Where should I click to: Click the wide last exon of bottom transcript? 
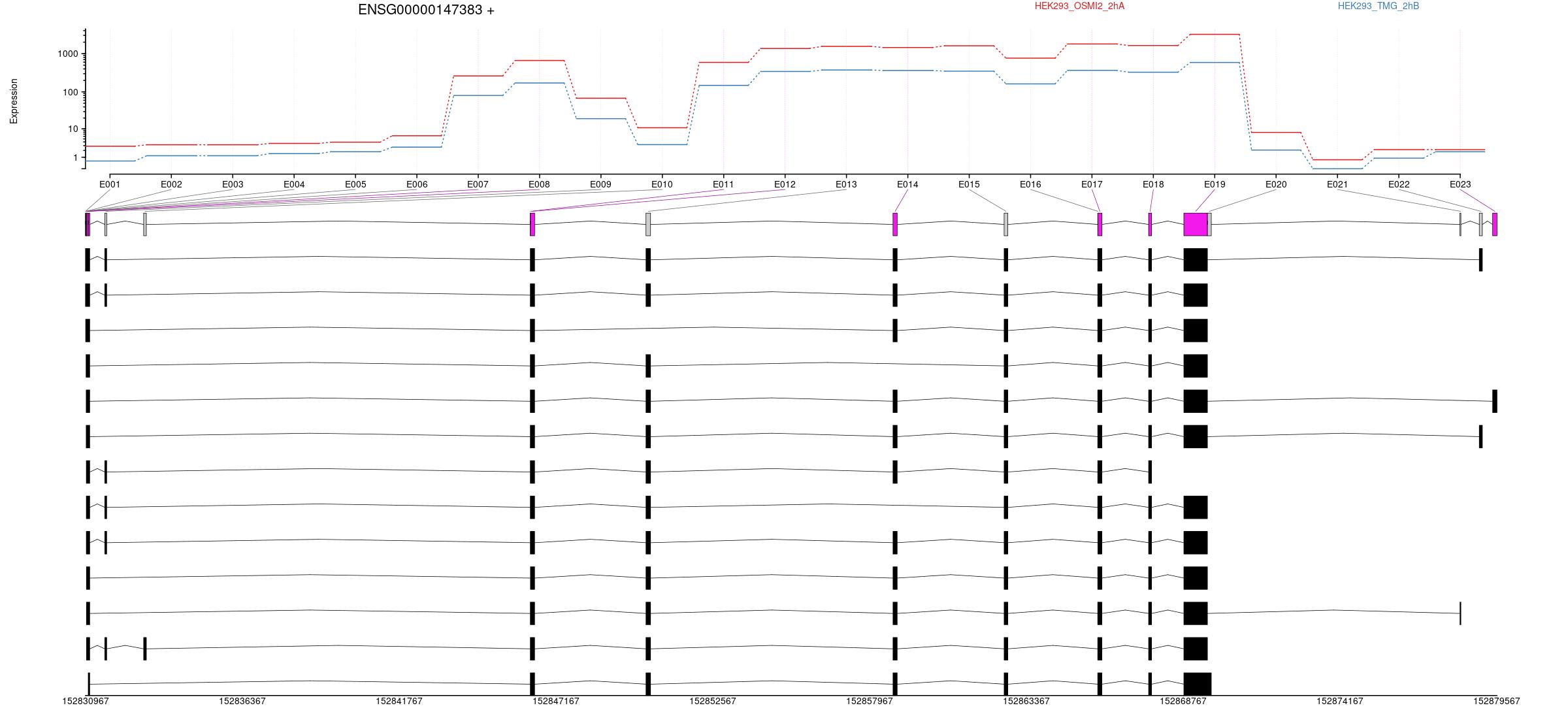click(1198, 684)
